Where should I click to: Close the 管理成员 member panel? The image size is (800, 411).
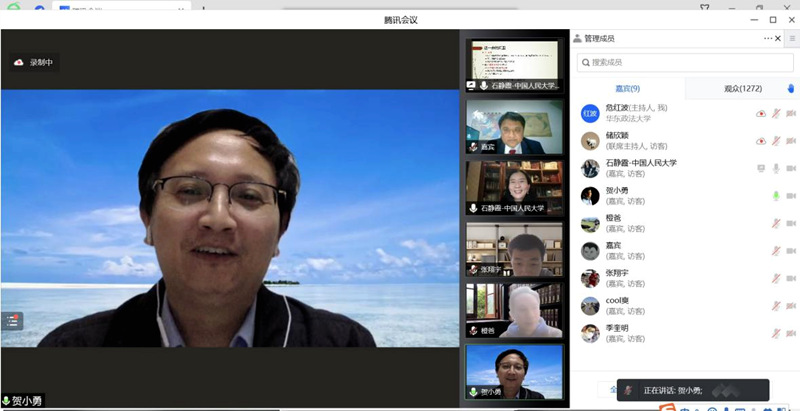(780, 38)
